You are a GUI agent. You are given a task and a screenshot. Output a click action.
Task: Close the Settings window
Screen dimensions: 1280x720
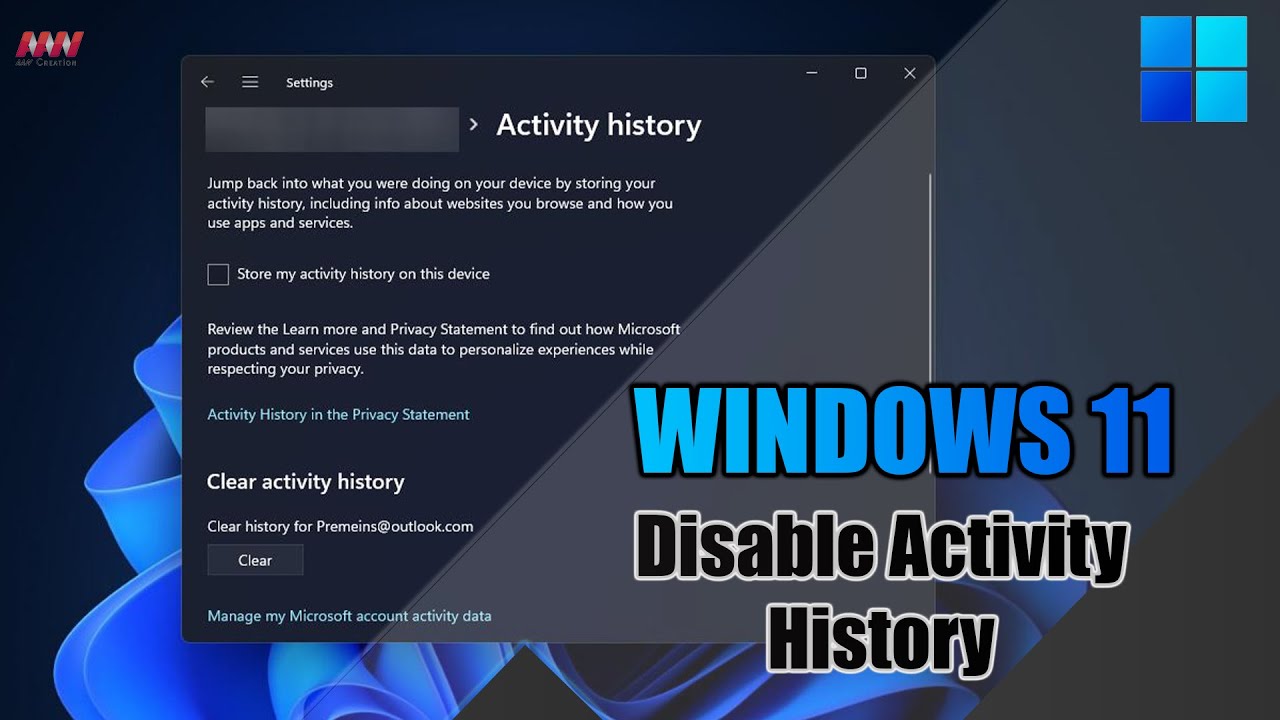coord(909,73)
